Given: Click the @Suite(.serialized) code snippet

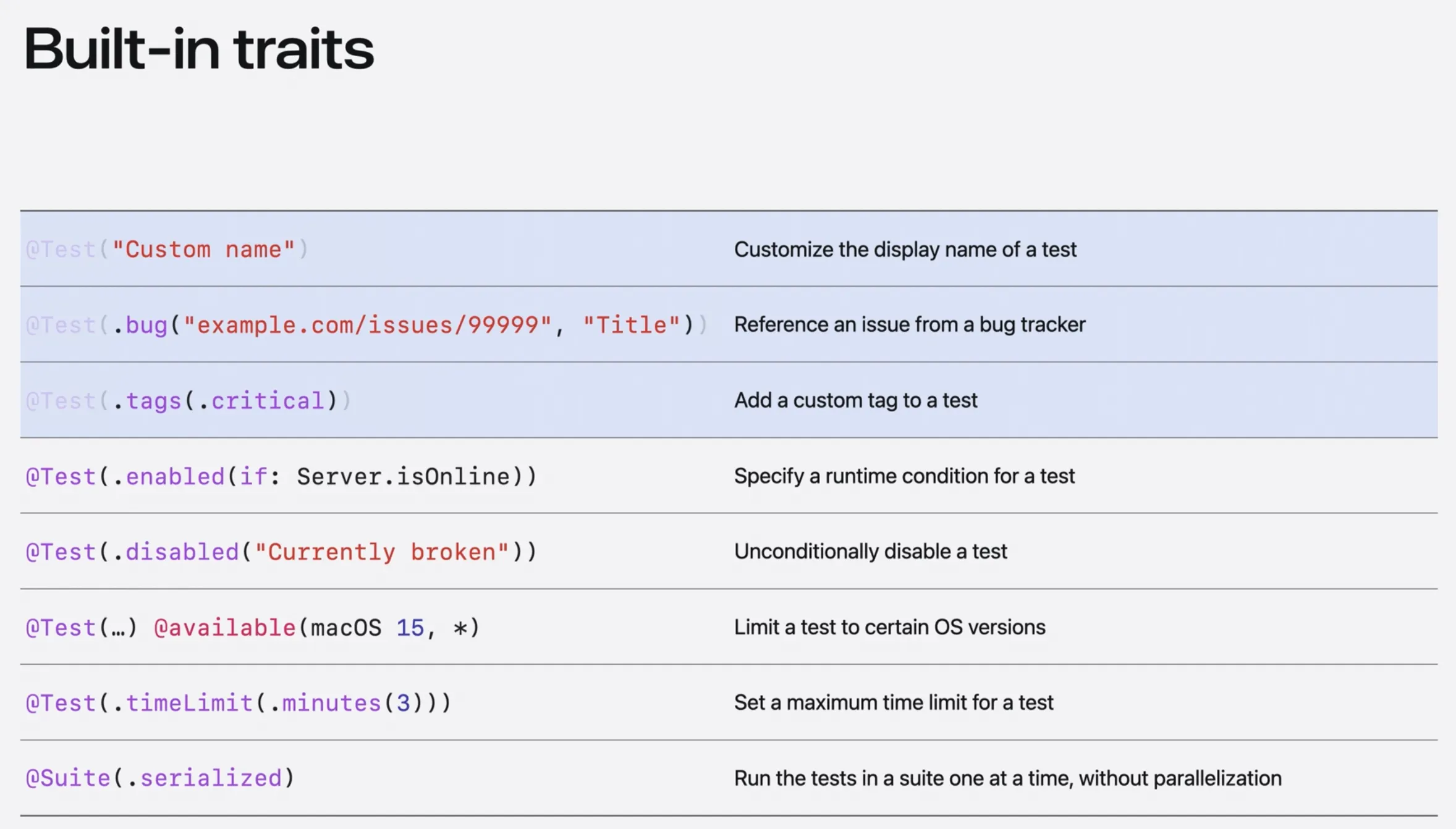Looking at the screenshot, I should [160, 778].
